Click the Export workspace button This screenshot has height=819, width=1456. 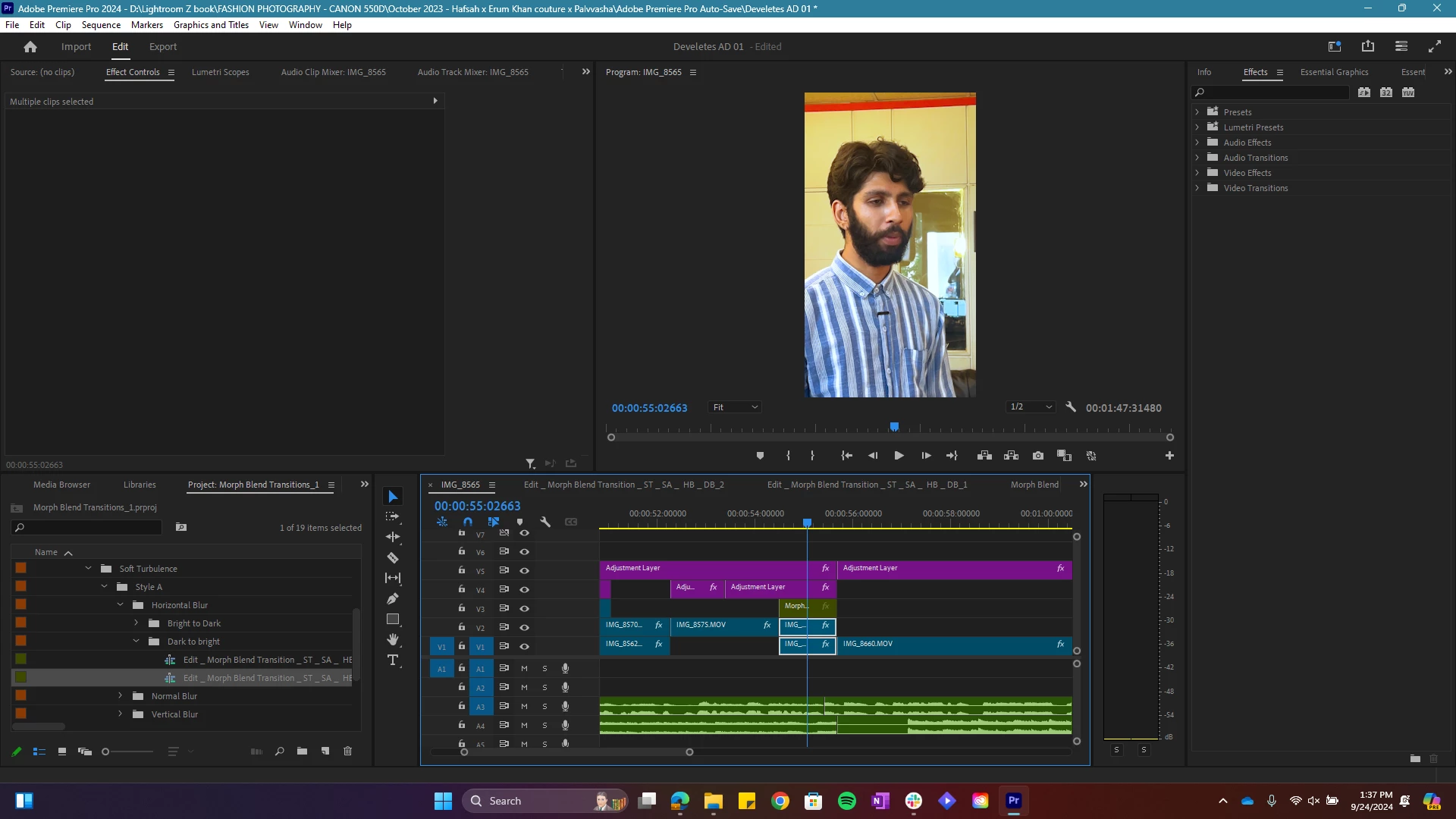(x=162, y=47)
